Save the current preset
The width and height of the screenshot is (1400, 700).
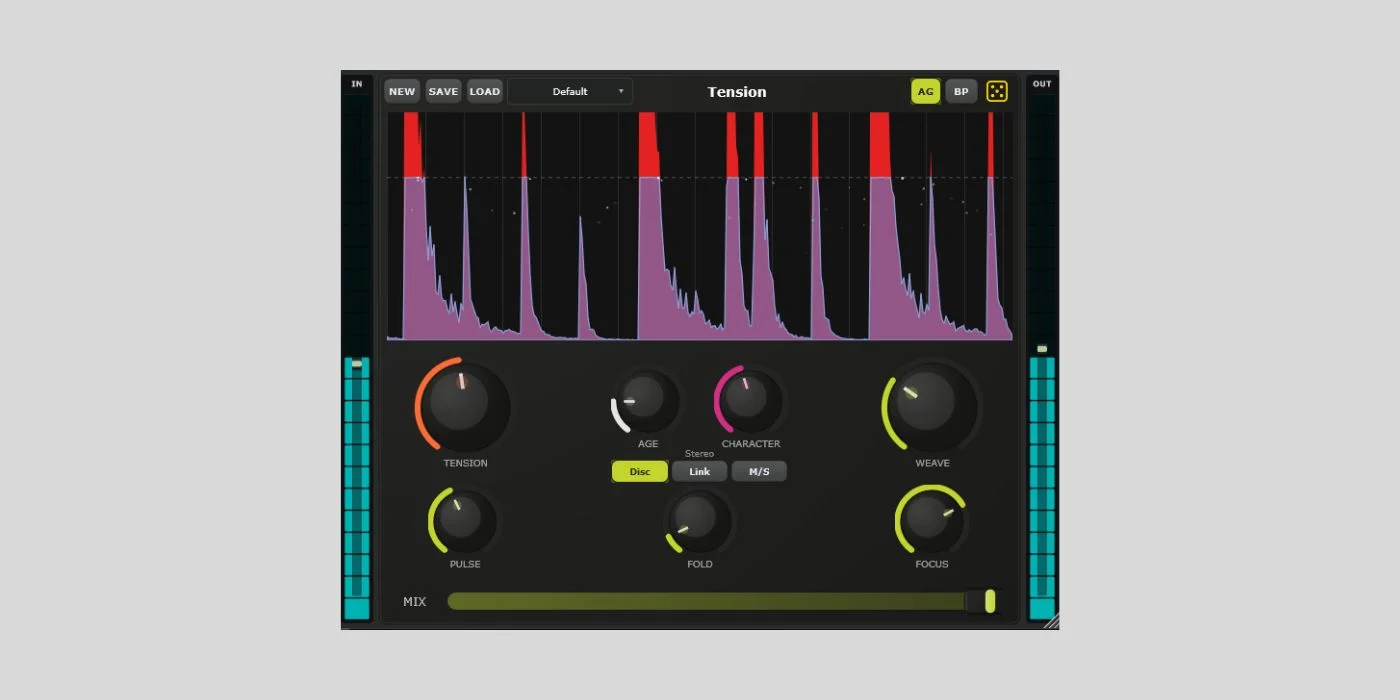click(443, 91)
